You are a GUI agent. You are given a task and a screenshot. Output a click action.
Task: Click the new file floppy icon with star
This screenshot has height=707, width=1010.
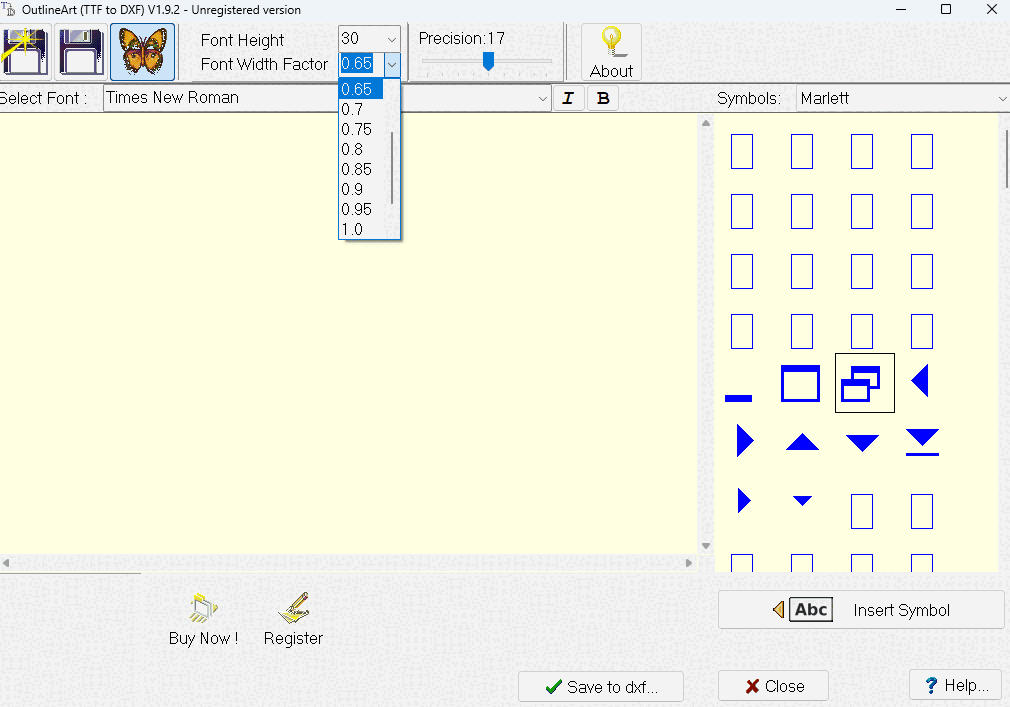click(x=25, y=52)
